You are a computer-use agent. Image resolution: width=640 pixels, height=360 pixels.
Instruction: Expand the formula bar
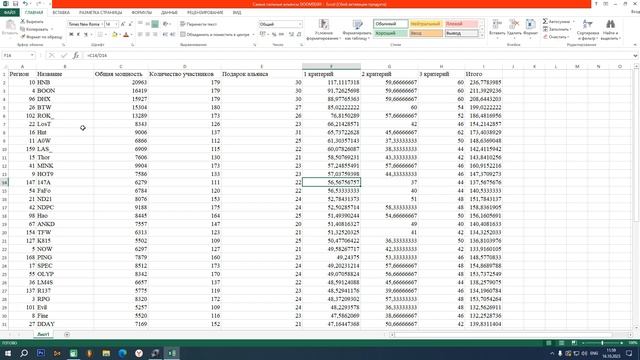pos(636,55)
